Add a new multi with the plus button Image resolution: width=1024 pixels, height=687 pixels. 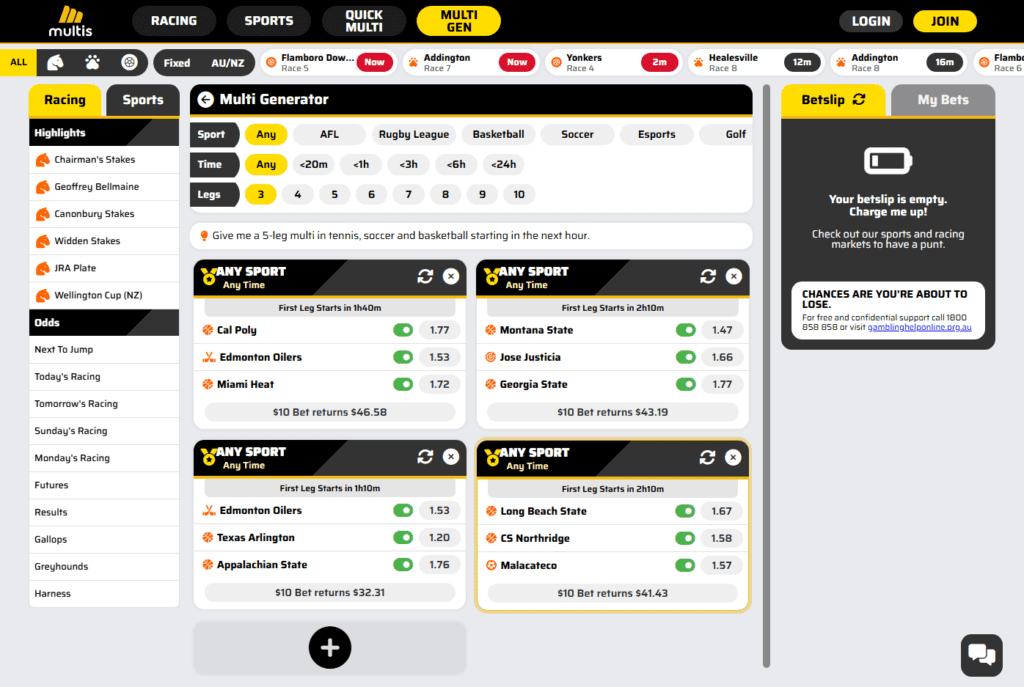(x=330, y=647)
